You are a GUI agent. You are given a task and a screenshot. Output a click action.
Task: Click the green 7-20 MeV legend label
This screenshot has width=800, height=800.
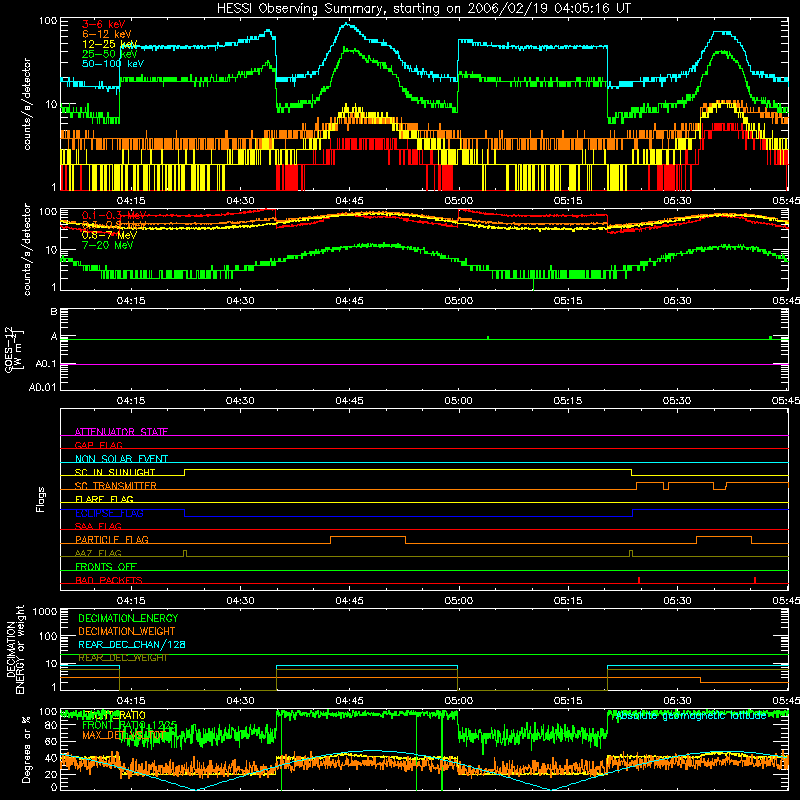point(107,245)
